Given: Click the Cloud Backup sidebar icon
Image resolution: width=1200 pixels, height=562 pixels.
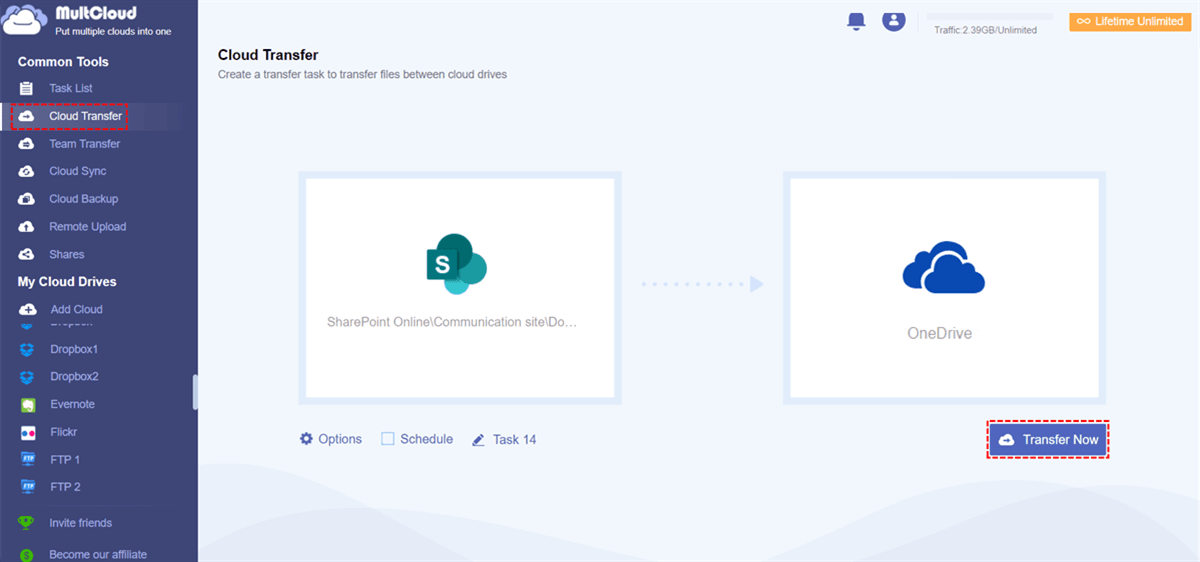Looking at the screenshot, I should pos(27,199).
